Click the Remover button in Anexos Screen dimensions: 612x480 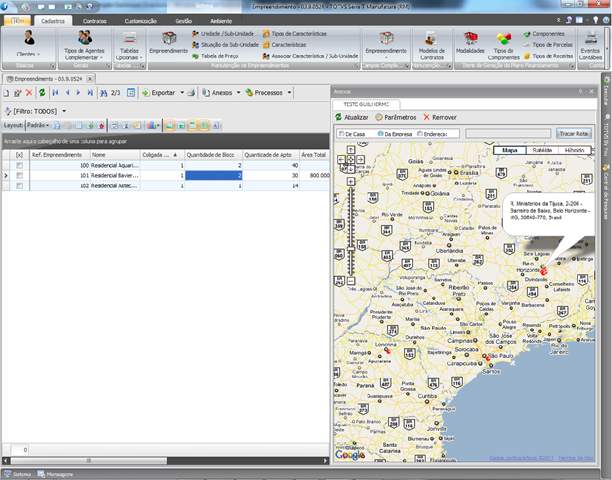tap(440, 117)
